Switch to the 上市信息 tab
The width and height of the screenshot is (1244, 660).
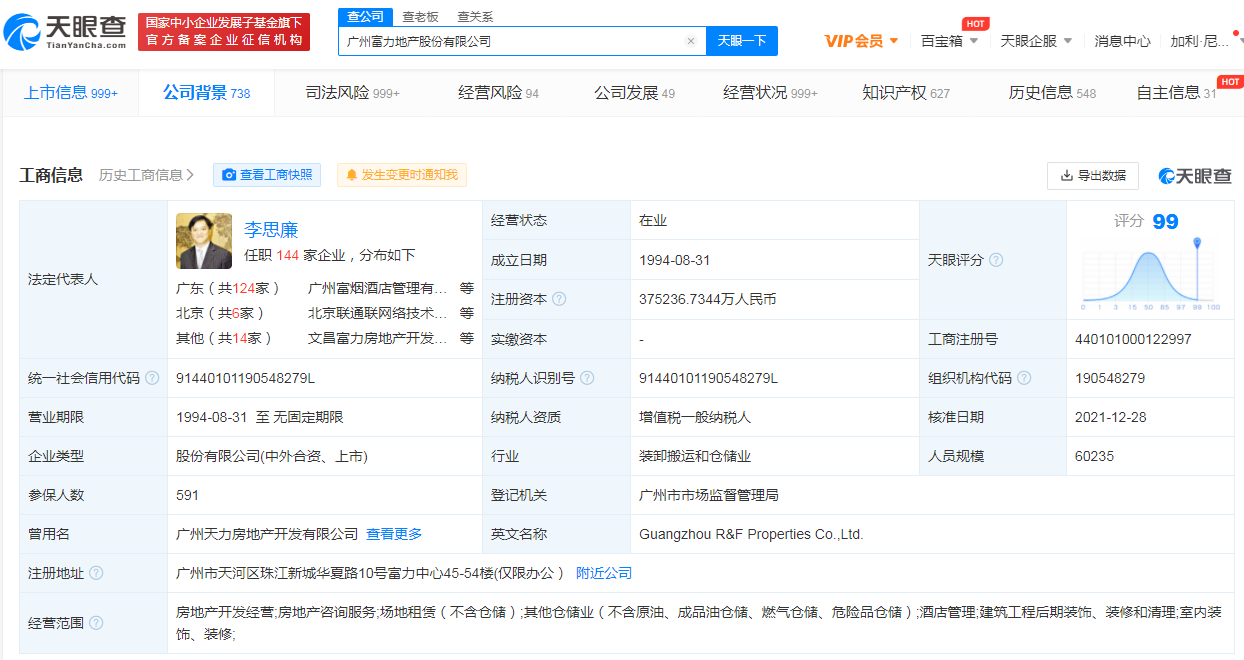click(70, 93)
